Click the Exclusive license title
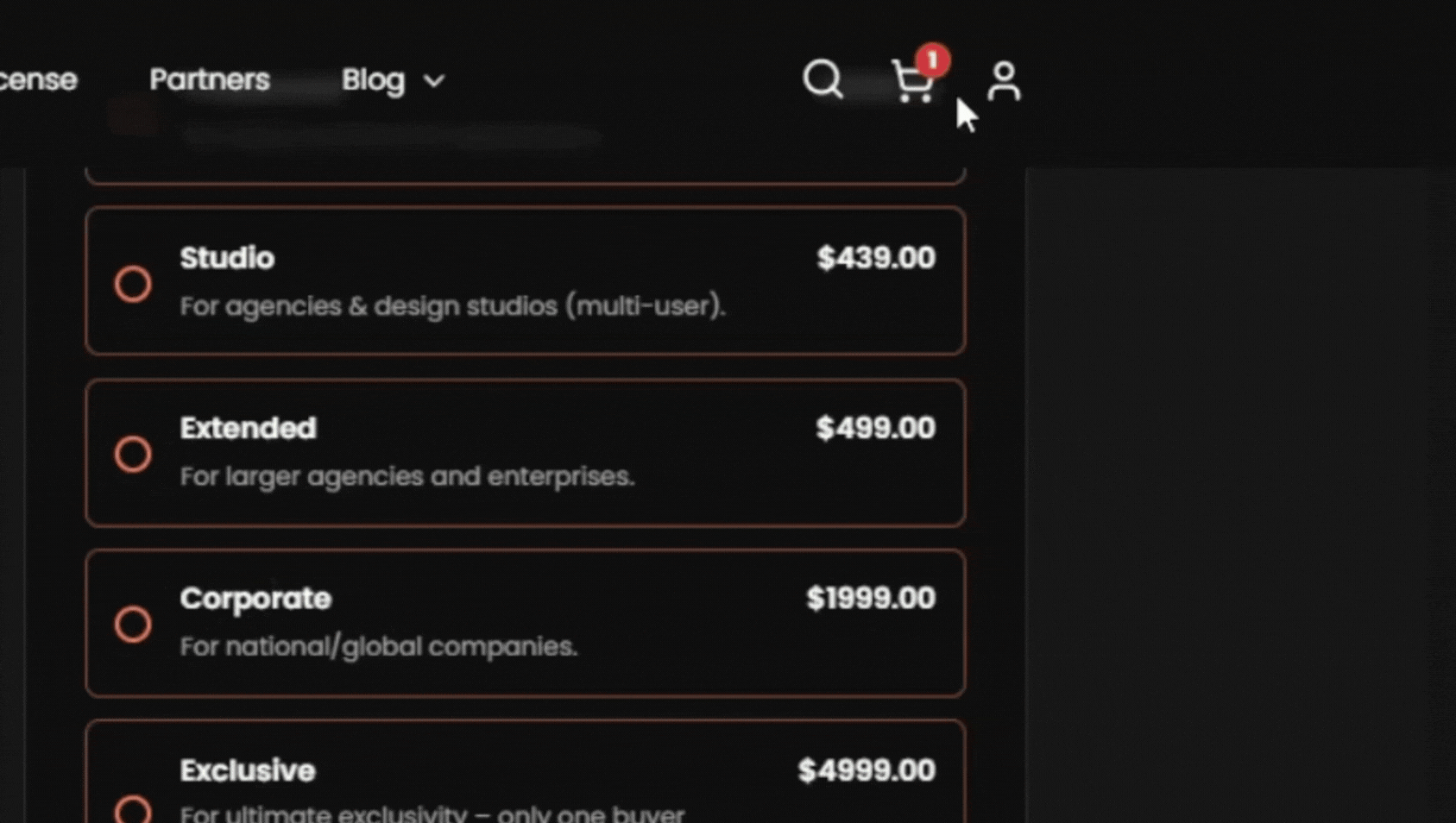The width and height of the screenshot is (1456, 823). [x=248, y=770]
